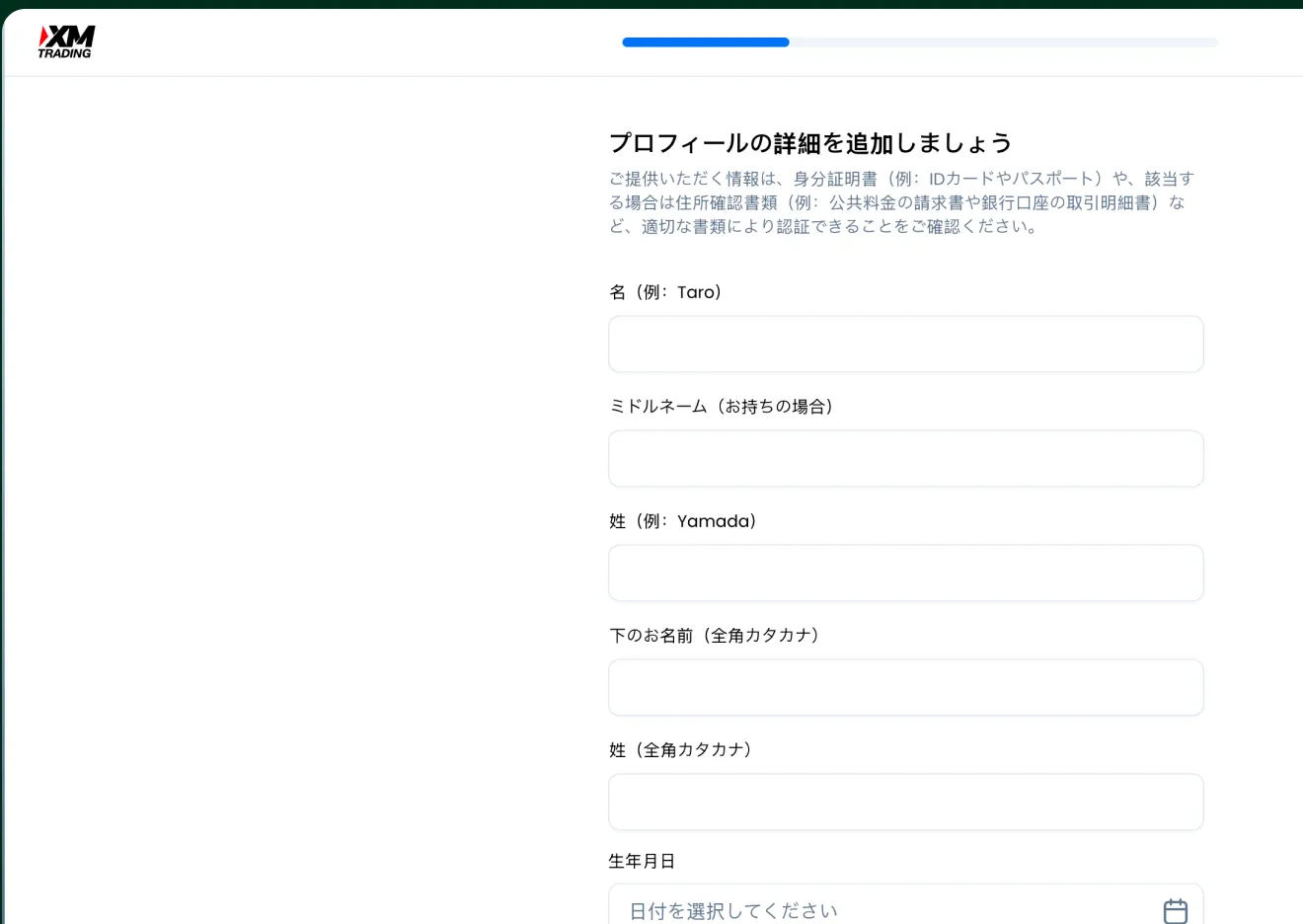
Task: Click the 姓(例:Yamada) label text
Action: pos(683,521)
